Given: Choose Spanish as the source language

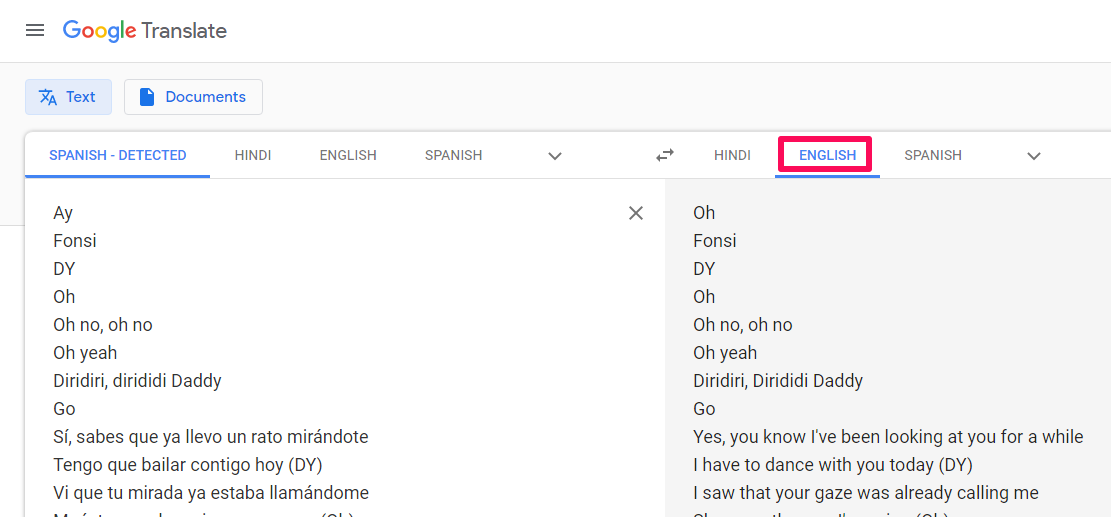Looking at the screenshot, I should [x=453, y=155].
